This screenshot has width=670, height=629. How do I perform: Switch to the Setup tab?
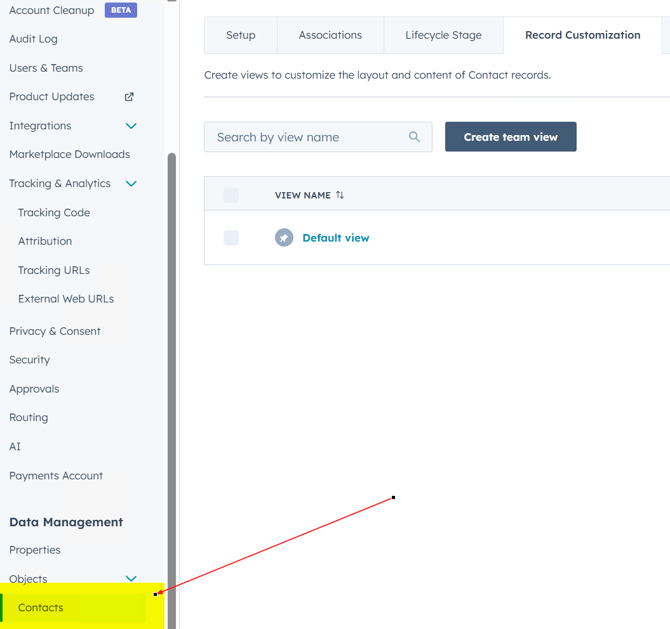tap(241, 35)
